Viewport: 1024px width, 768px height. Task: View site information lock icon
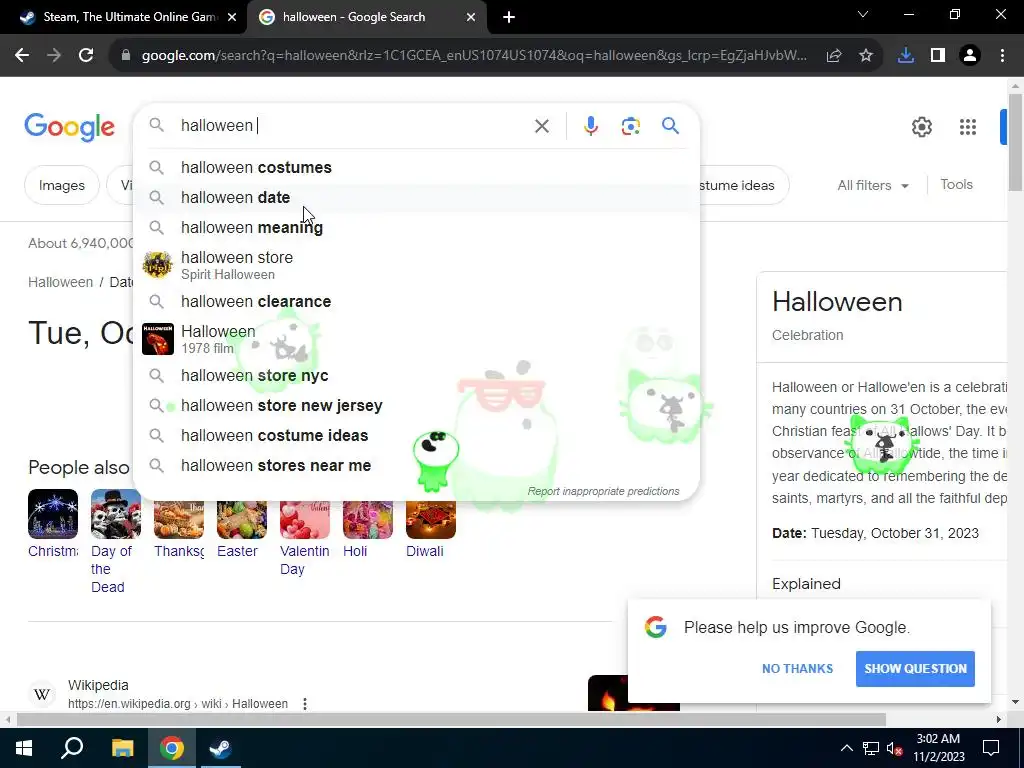point(126,56)
